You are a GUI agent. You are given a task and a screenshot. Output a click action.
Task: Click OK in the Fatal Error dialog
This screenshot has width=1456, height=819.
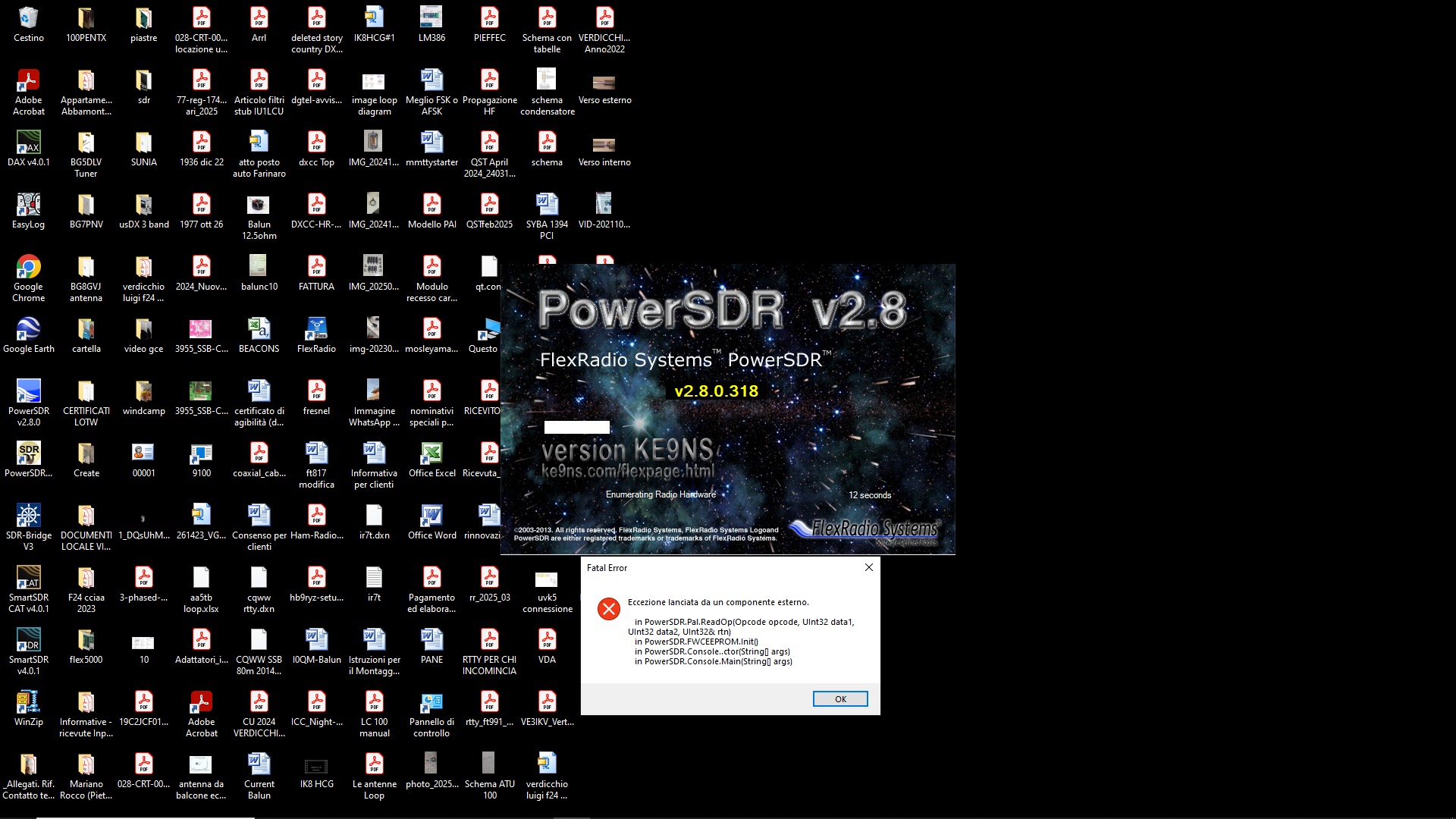click(x=840, y=699)
